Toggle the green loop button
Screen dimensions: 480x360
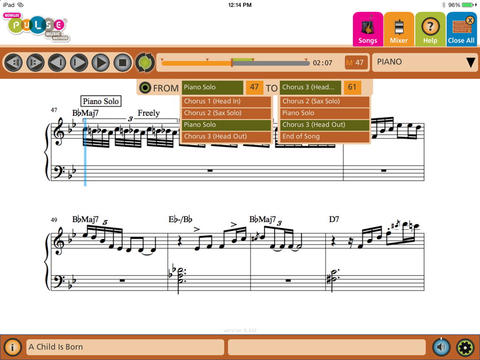point(145,62)
